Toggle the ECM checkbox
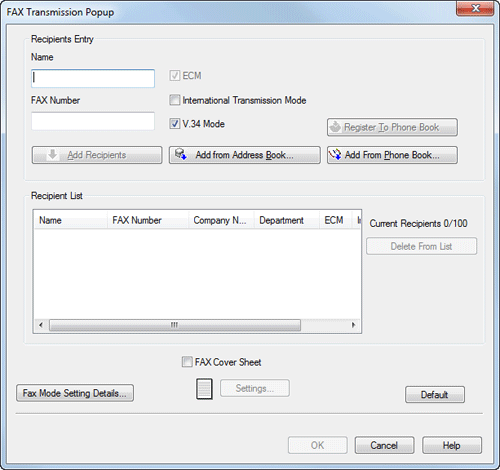The height and width of the screenshot is (470, 500). point(175,76)
